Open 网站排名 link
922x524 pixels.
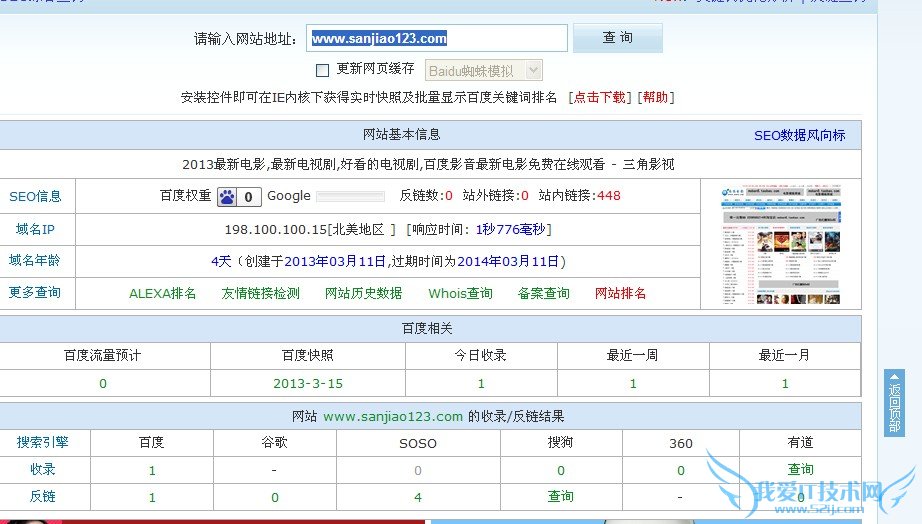(620, 293)
